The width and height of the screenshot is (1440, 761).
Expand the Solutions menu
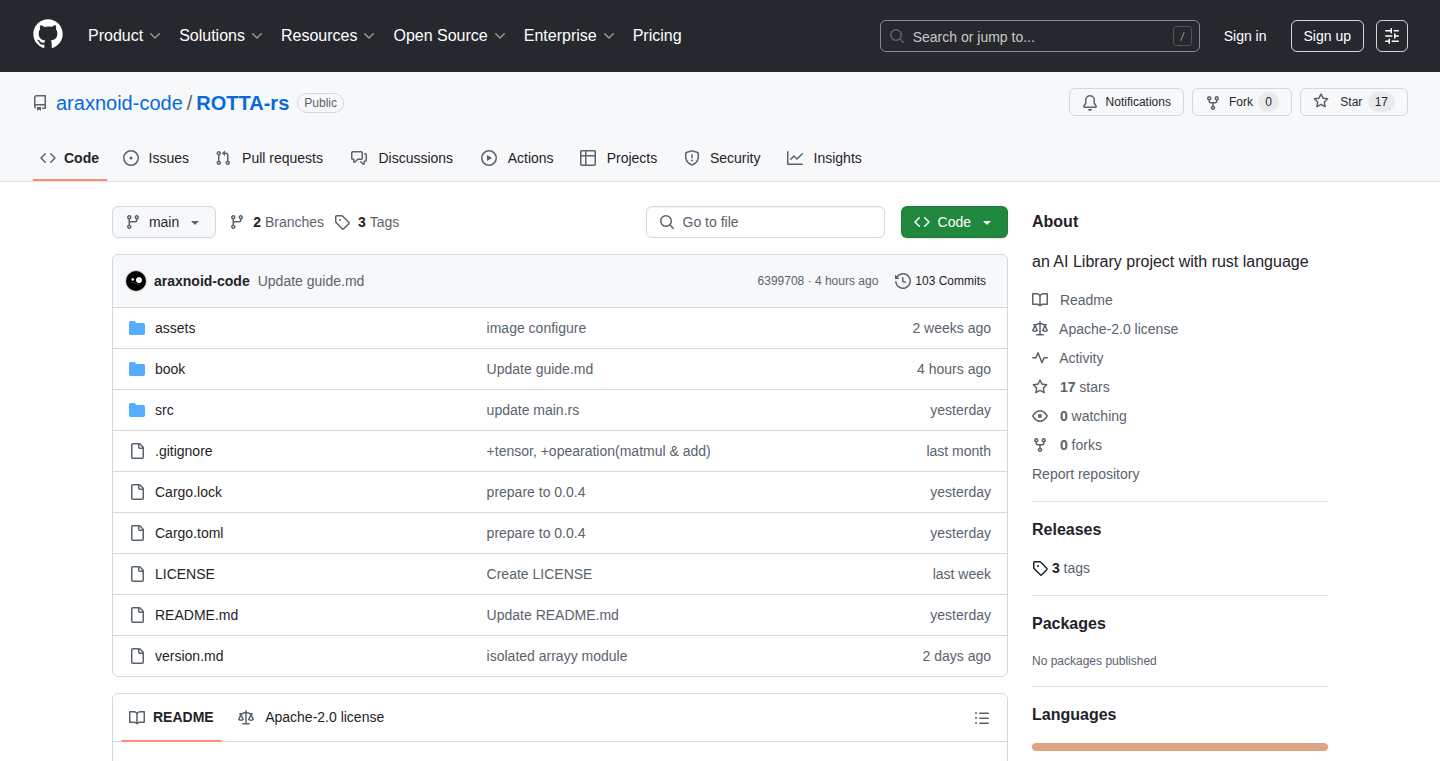pos(221,35)
